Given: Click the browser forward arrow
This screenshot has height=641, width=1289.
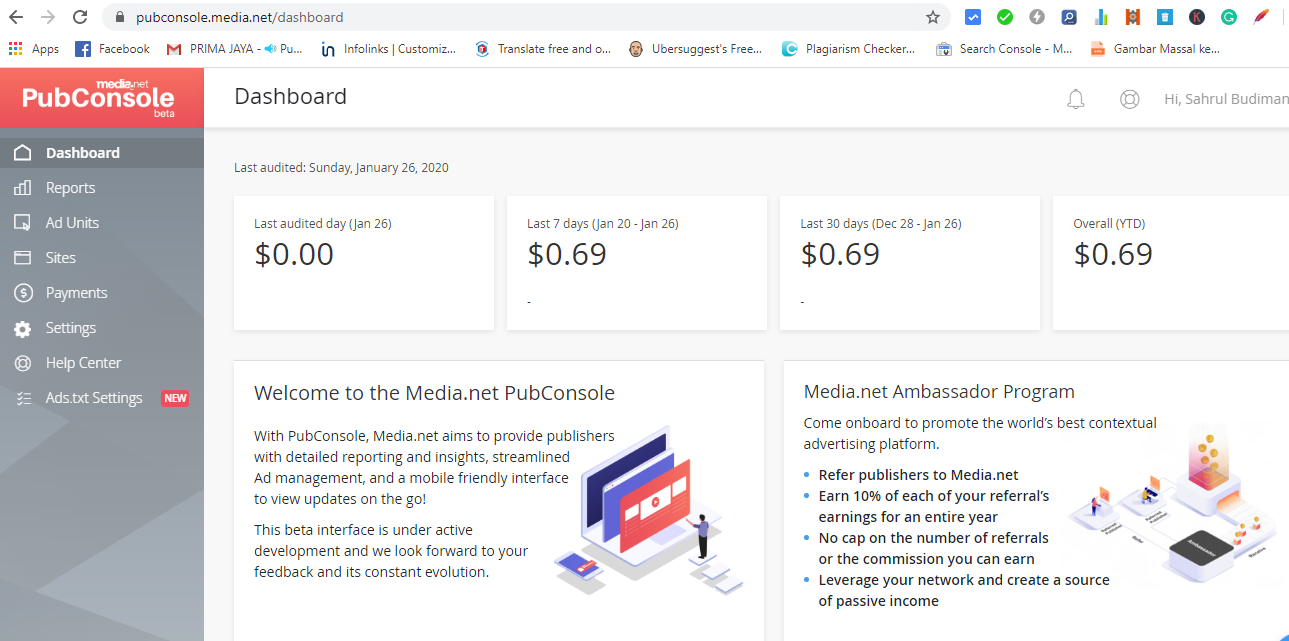Looking at the screenshot, I should 48,17.
